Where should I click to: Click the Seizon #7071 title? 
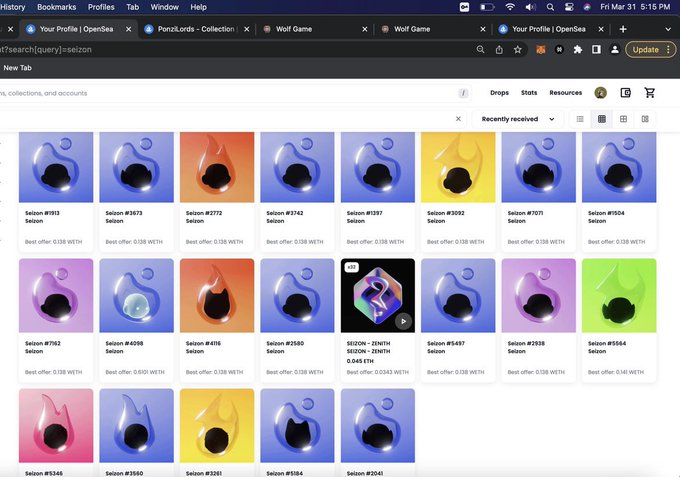[525, 213]
